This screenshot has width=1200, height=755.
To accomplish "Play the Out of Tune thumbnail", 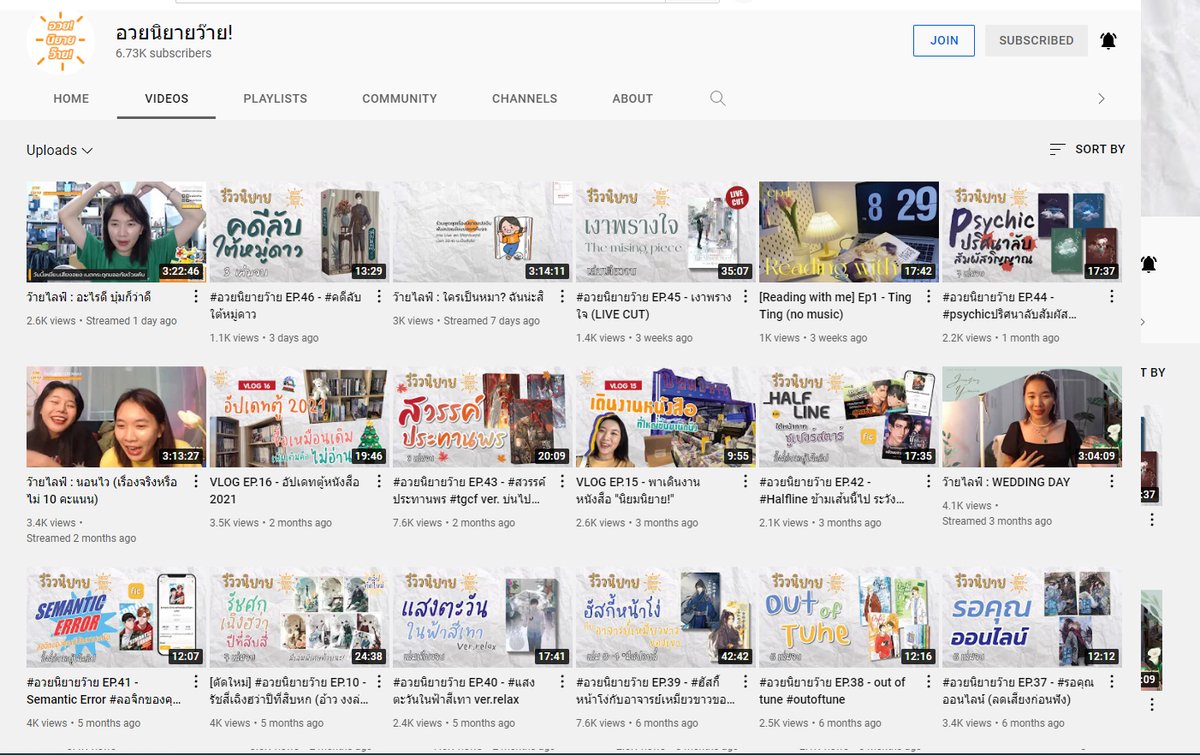I will coord(848,617).
